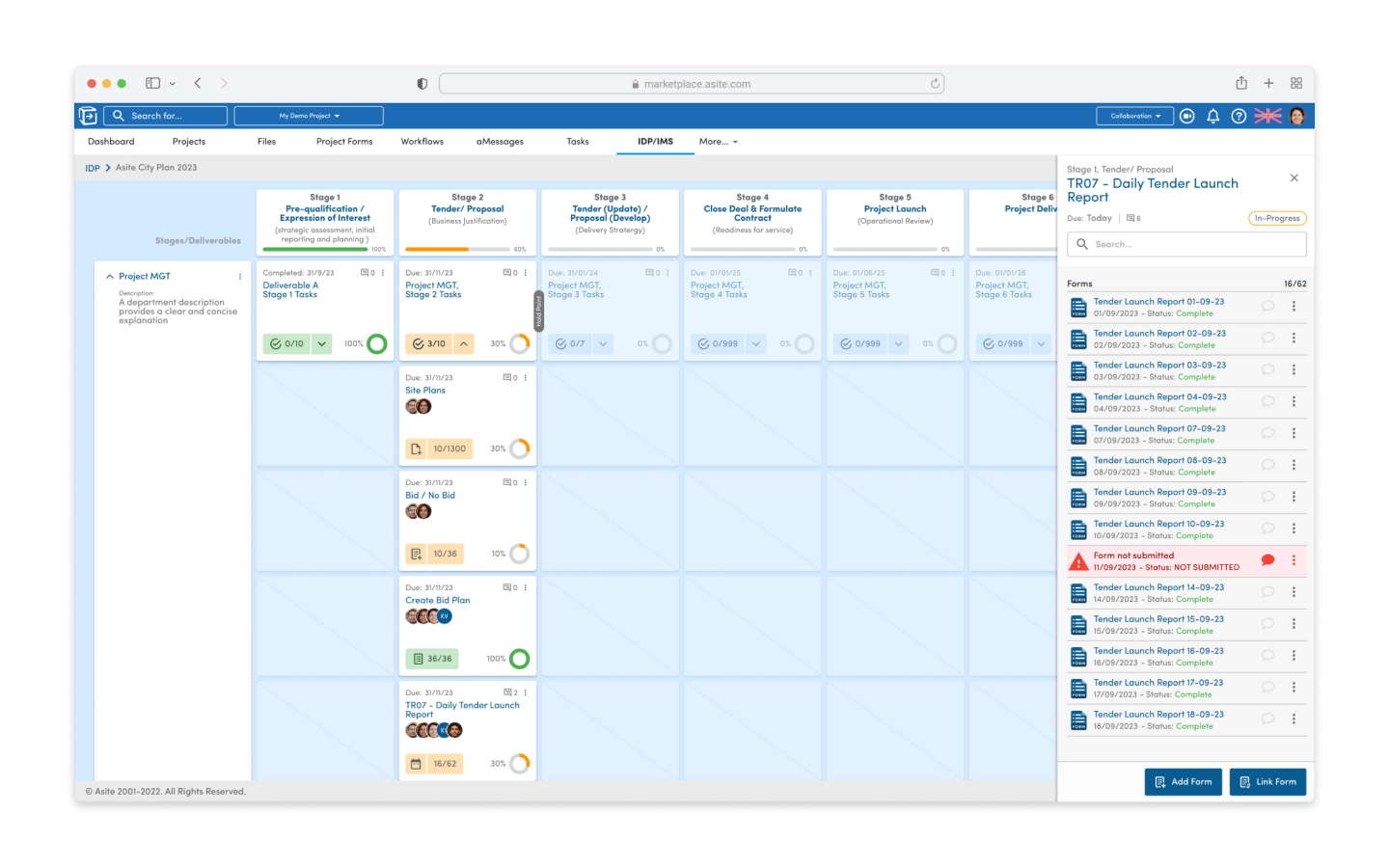Go to the Workflows tab
Viewport: 1389px width, 868px height.
(422, 142)
